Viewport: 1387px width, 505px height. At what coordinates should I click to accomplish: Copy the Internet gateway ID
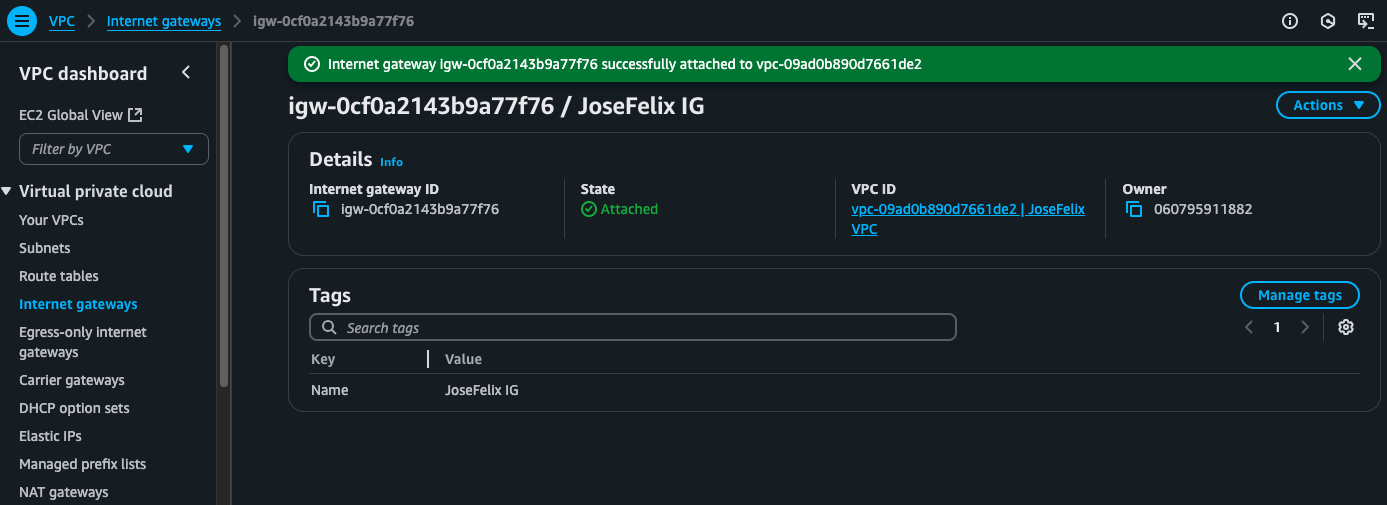point(321,209)
